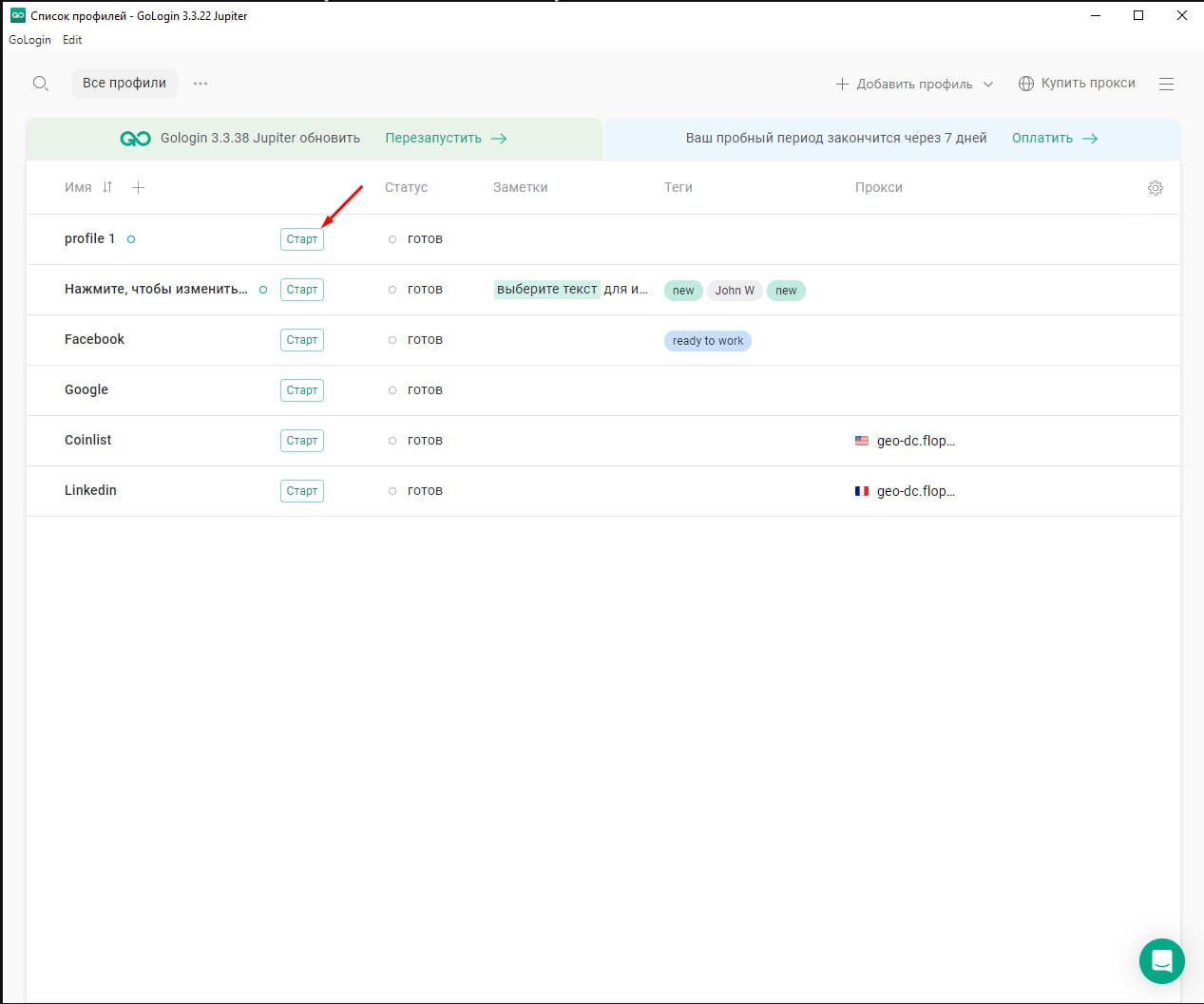The height and width of the screenshot is (1004, 1204).
Task: Click the Прокси column header
Action: tap(879, 187)
